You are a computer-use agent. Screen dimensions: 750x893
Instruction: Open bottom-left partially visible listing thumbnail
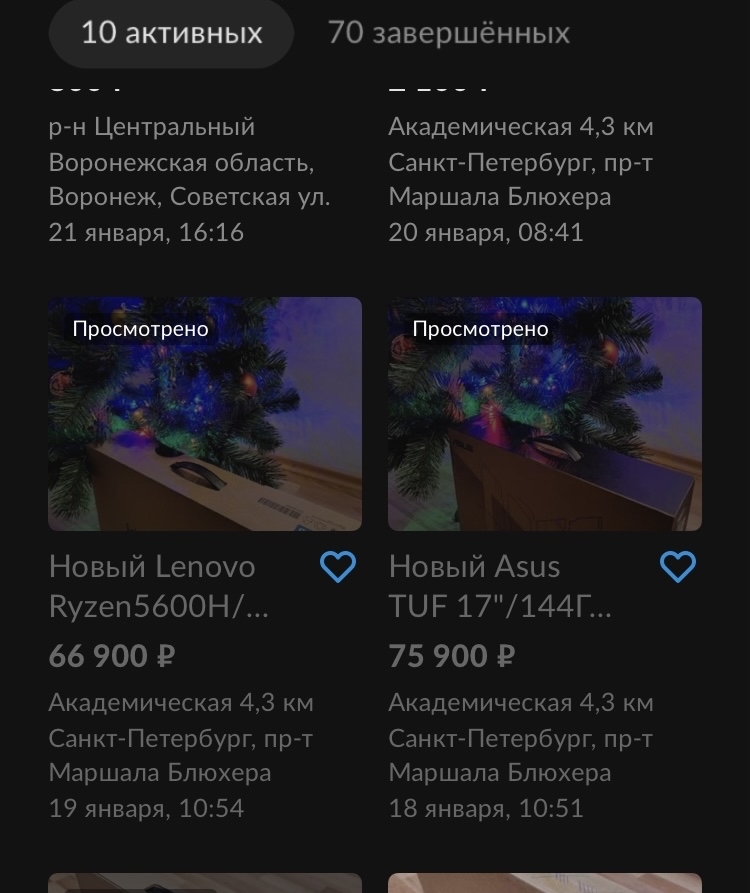click(x=205, y=883)
